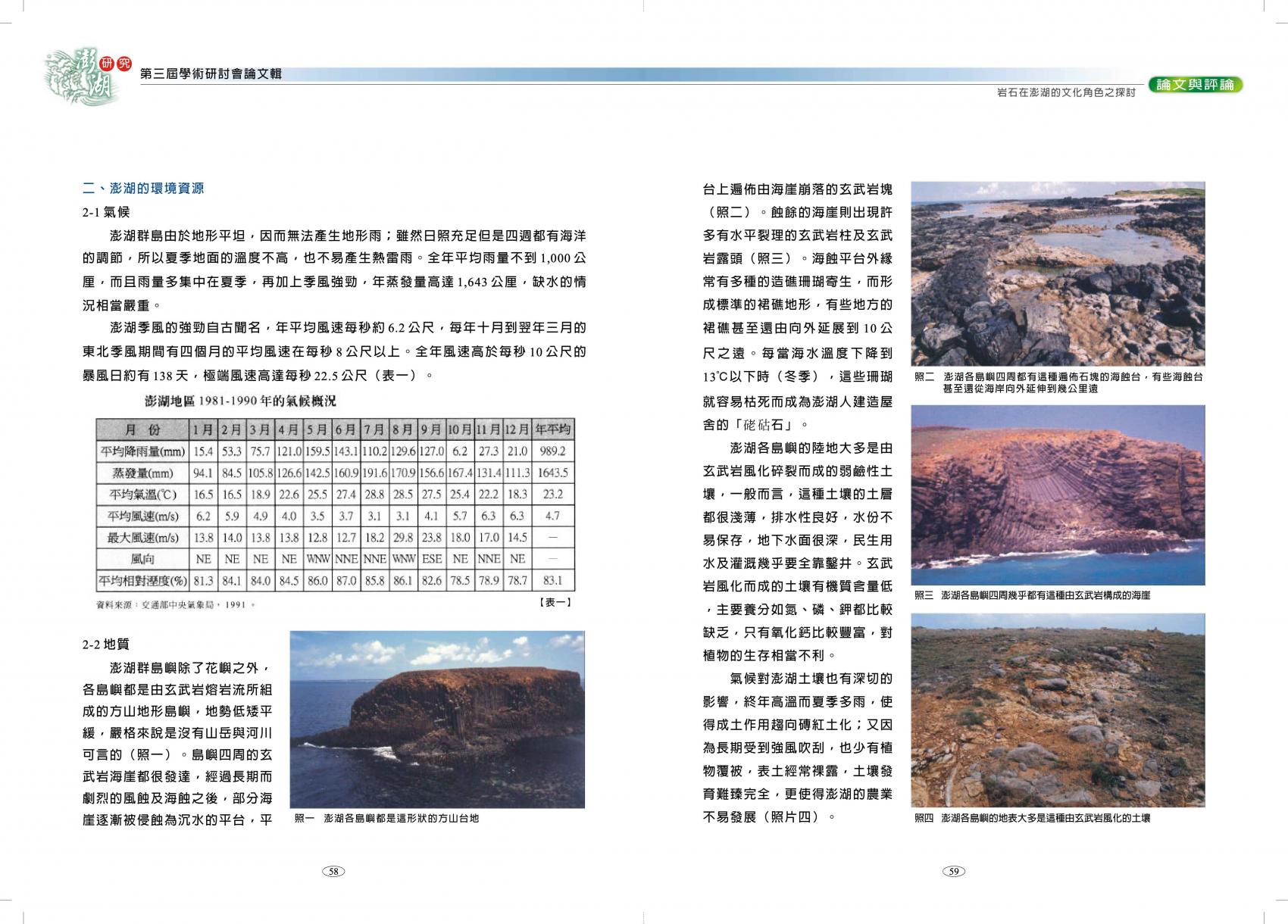Click the 2-2 地質 subsection heading

[x=106, y=644]
